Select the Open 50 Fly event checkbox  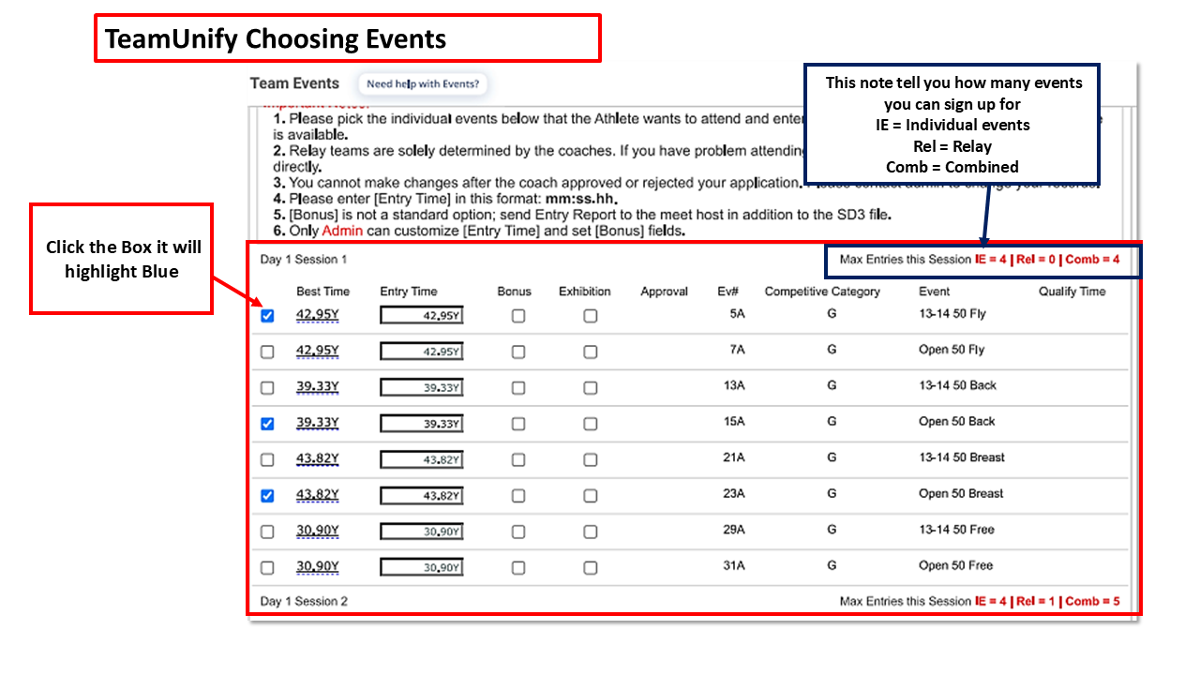click(x=267, y=352)
